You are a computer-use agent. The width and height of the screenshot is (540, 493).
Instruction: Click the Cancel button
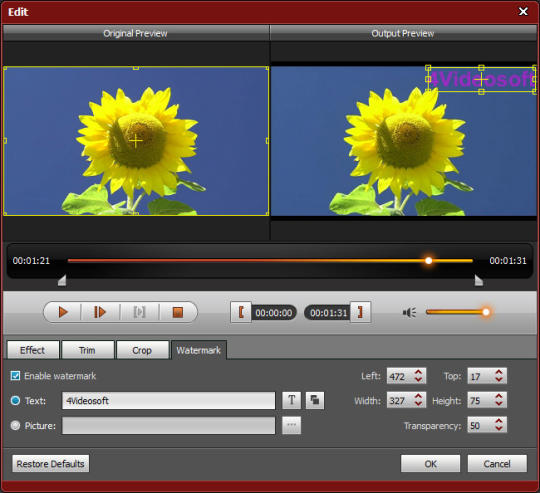[x=497, y=464]
